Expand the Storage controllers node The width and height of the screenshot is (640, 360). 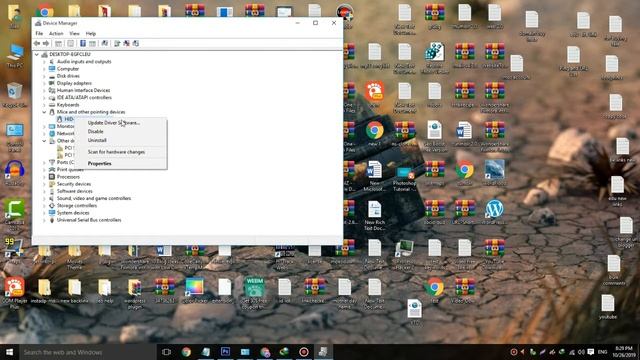point(44,206)
